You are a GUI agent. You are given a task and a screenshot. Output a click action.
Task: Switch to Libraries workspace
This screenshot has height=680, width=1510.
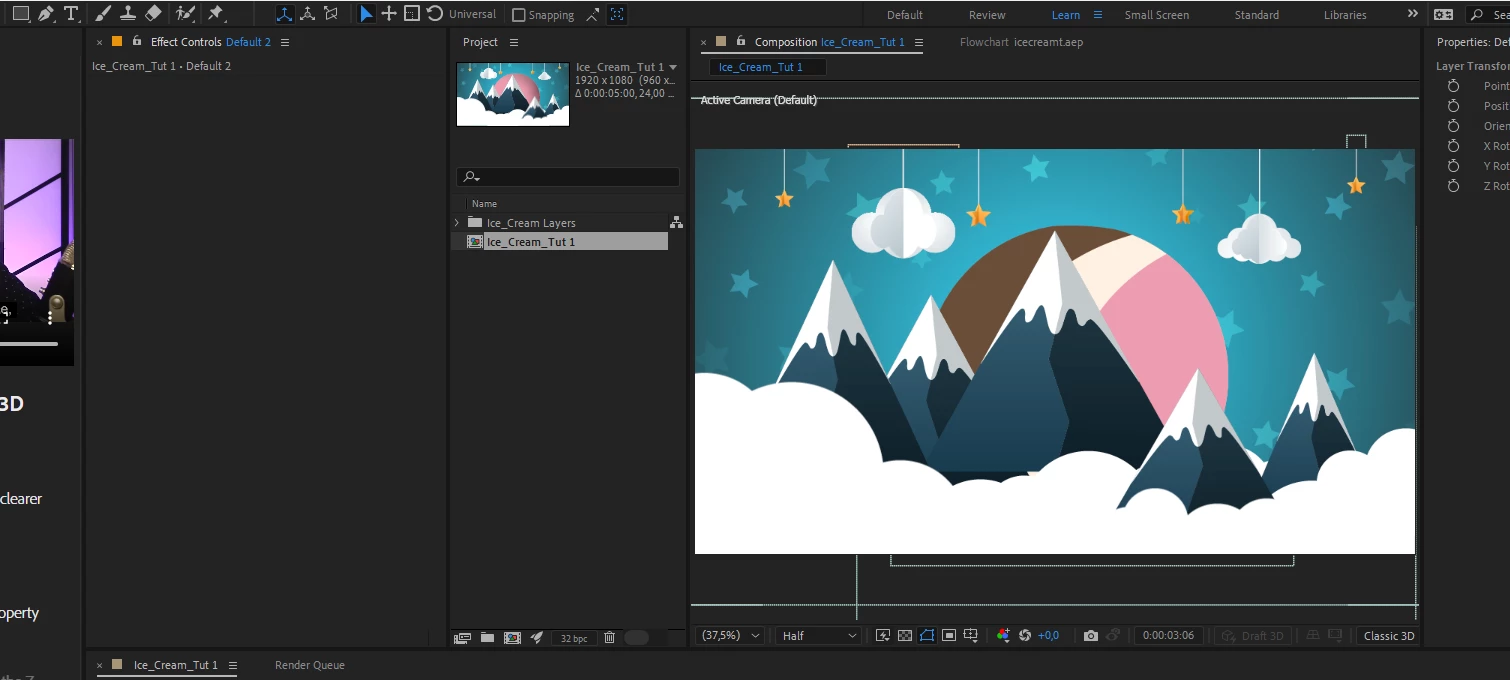[x=1345, y=15]
